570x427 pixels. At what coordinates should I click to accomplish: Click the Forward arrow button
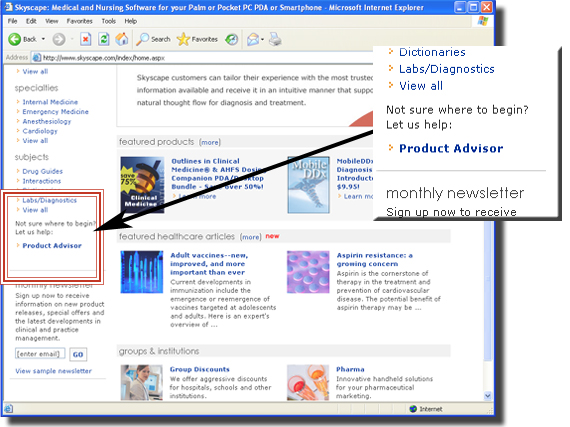point(59,39)
